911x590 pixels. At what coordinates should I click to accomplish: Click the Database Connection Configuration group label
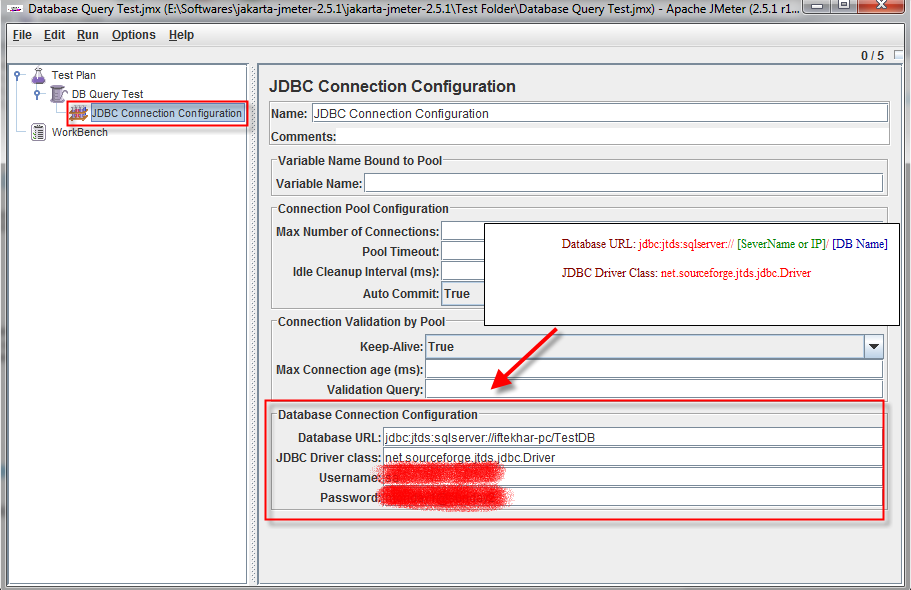pos(378,415)
